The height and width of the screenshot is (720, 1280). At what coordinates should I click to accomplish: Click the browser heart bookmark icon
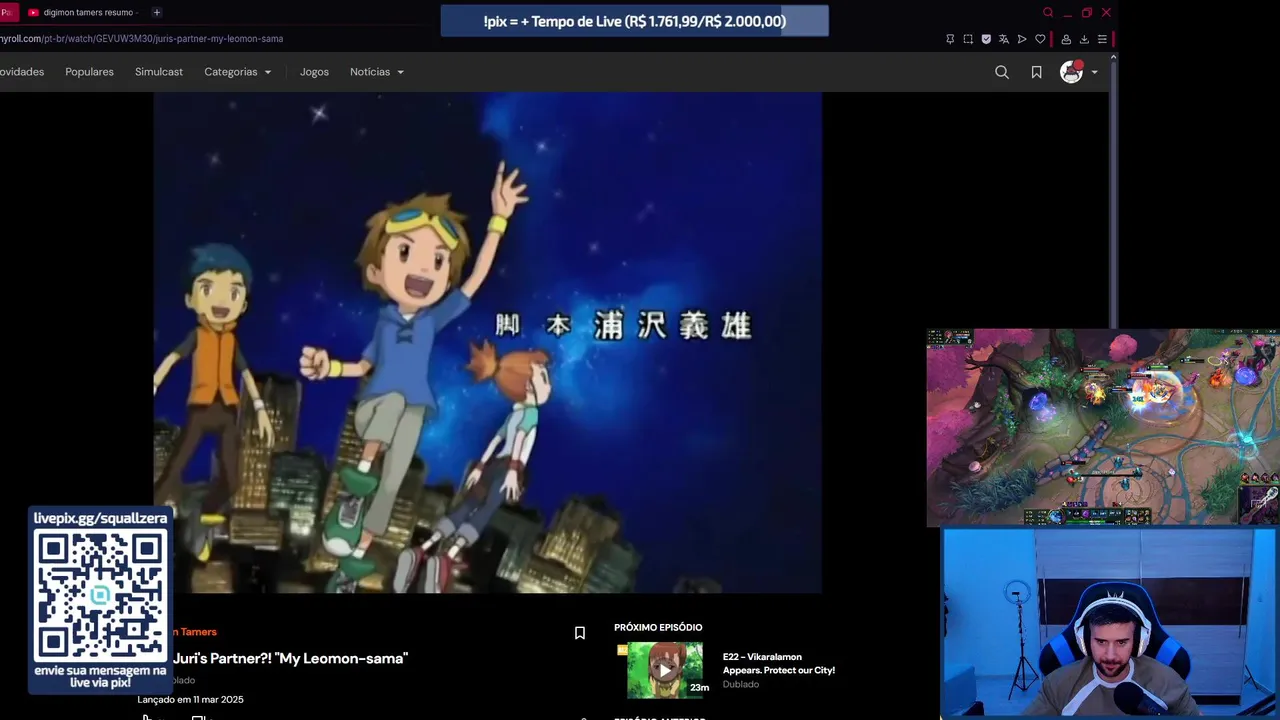click(x=1040, y=39)
